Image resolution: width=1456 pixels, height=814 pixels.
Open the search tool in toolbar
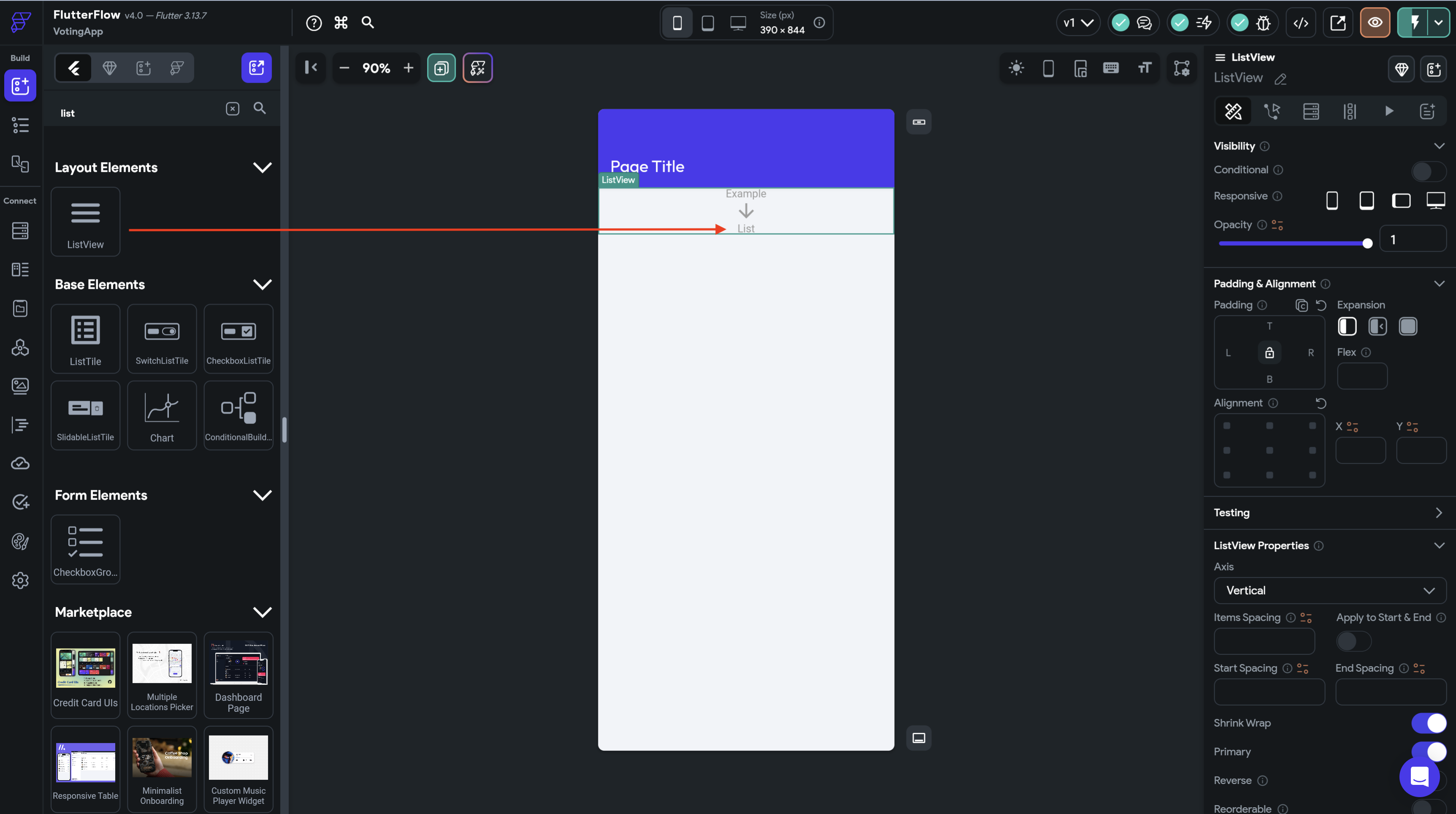coord(365,22)
